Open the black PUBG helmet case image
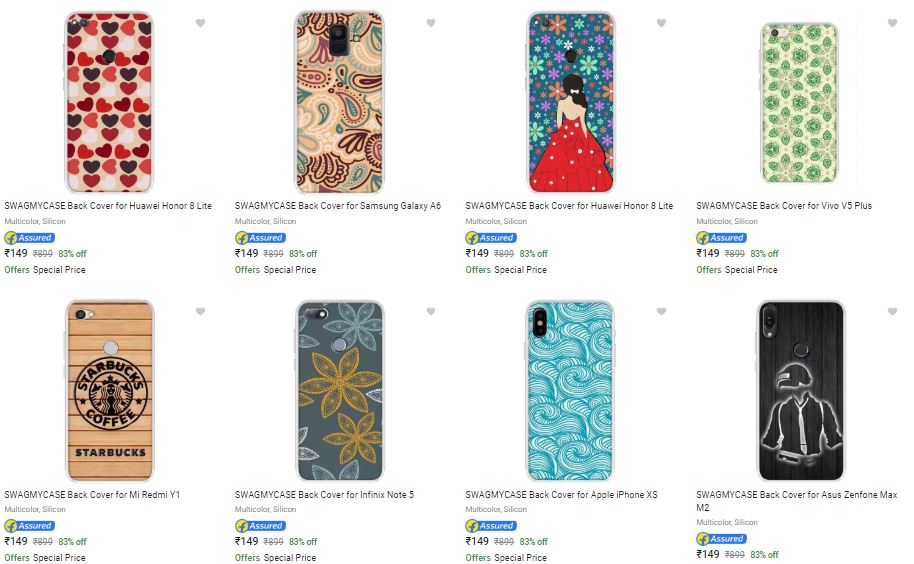914x564 pixels. click(x=801, y=390)
